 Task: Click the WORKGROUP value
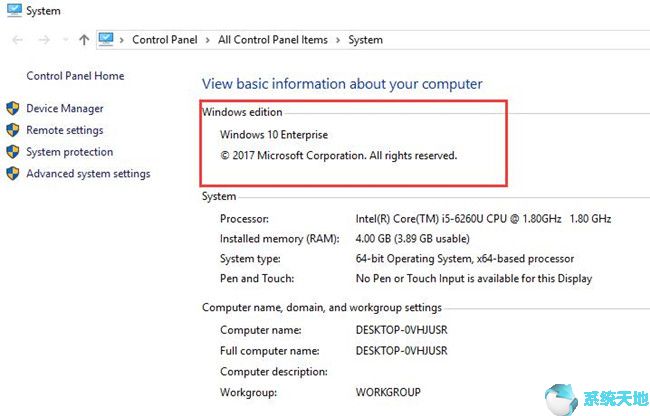click(x=388, y=392)
